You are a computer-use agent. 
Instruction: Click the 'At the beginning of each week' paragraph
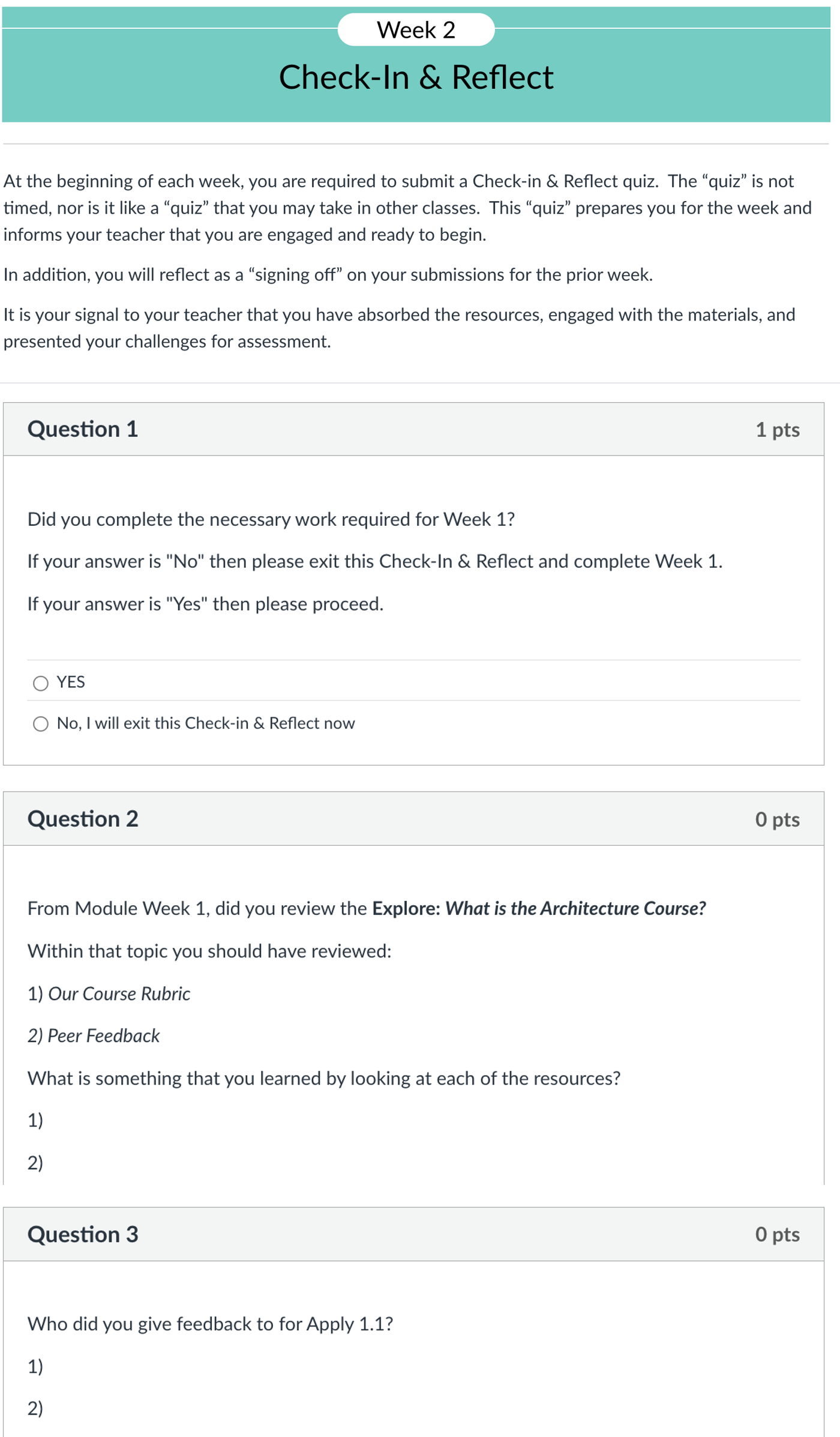pyautogui.click(x=408, y=208)
